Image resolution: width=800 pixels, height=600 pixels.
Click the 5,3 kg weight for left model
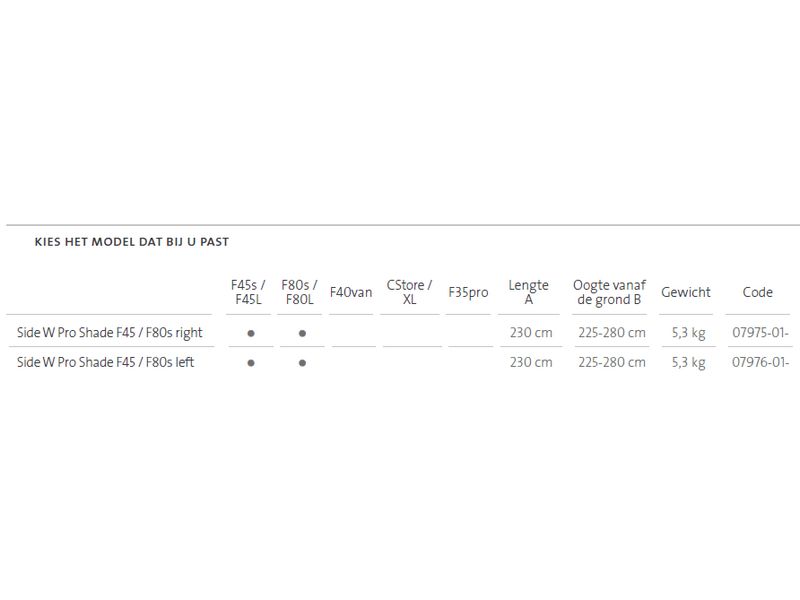tap(689, 362)
